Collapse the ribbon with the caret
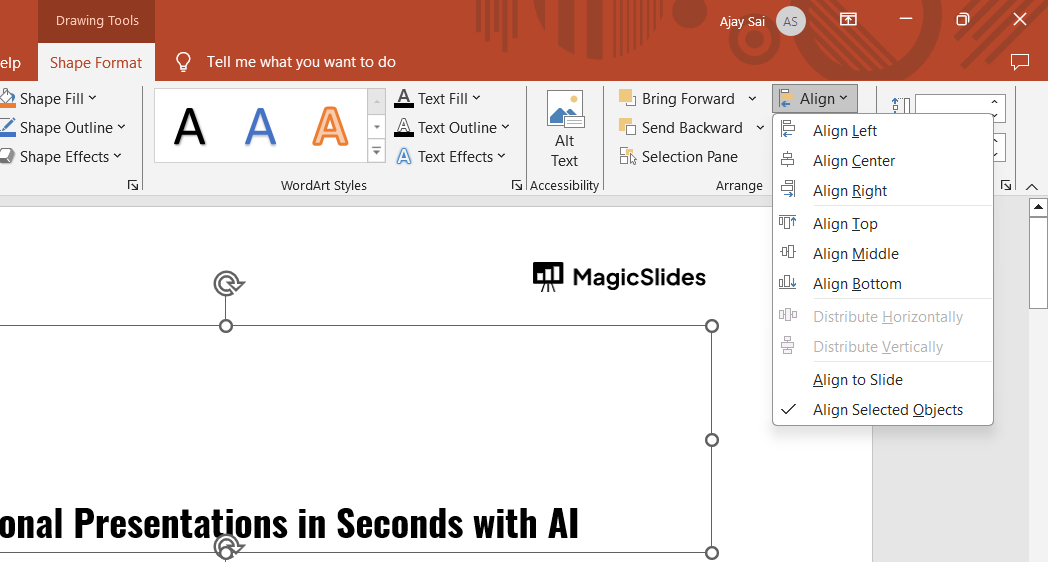This screenshot has width=1048, height=562. pyautogui.click(x=1031, y=186)
